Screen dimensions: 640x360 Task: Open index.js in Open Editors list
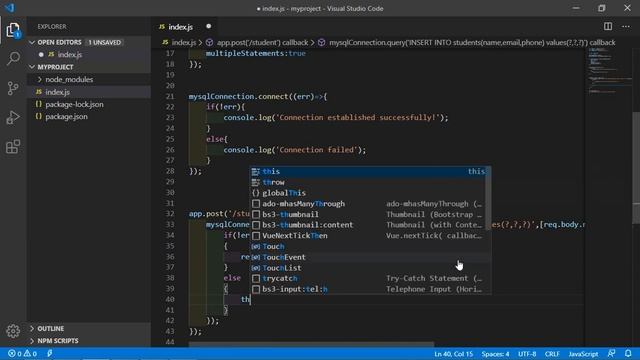(89, 55)
